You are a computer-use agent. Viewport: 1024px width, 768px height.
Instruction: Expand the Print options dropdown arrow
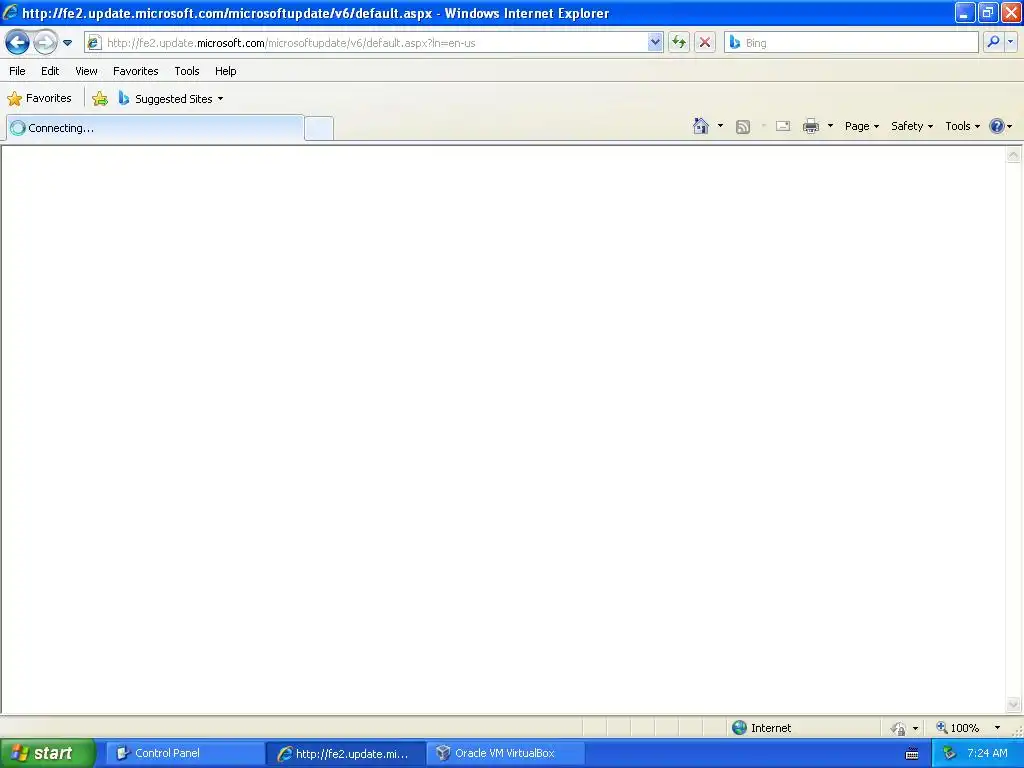pyautogui.click(x=830, y=126)
